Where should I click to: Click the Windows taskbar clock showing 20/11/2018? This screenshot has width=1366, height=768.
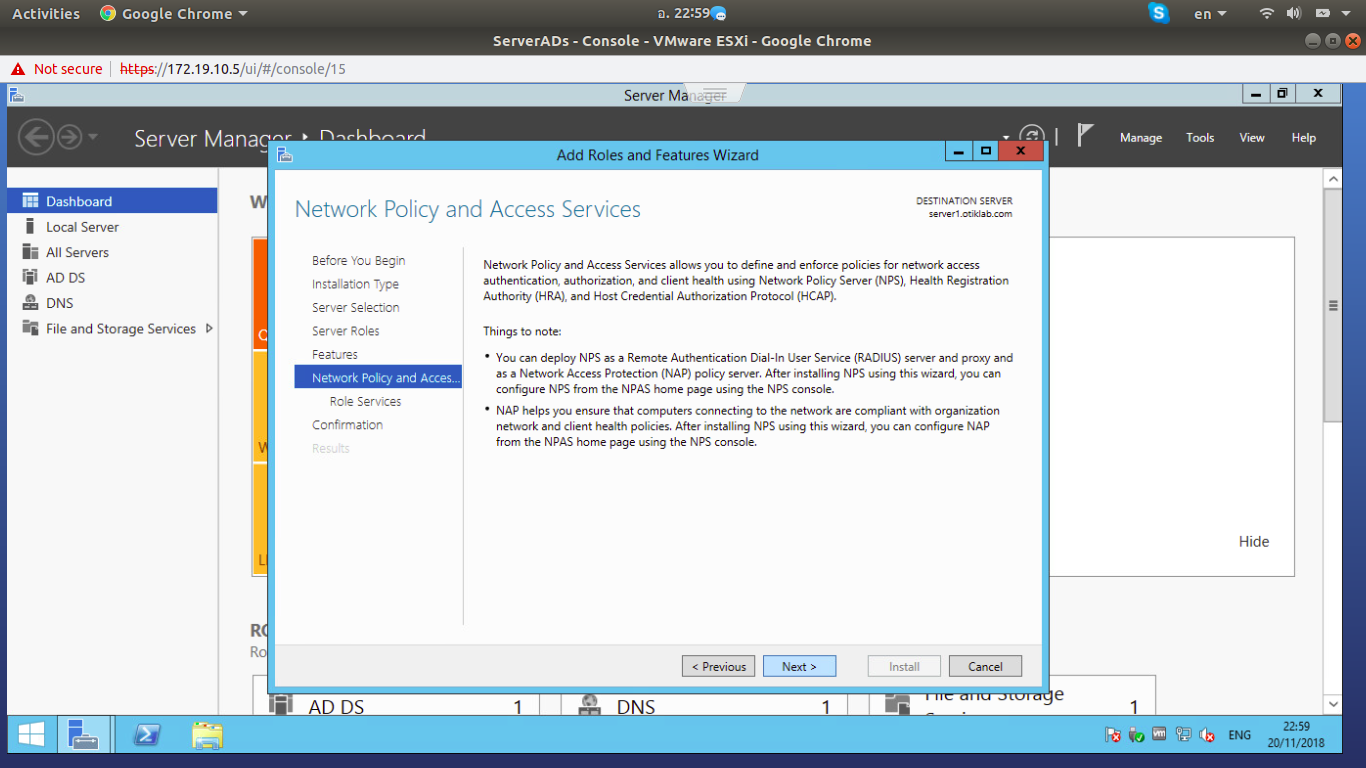(x=1295, y=735)
